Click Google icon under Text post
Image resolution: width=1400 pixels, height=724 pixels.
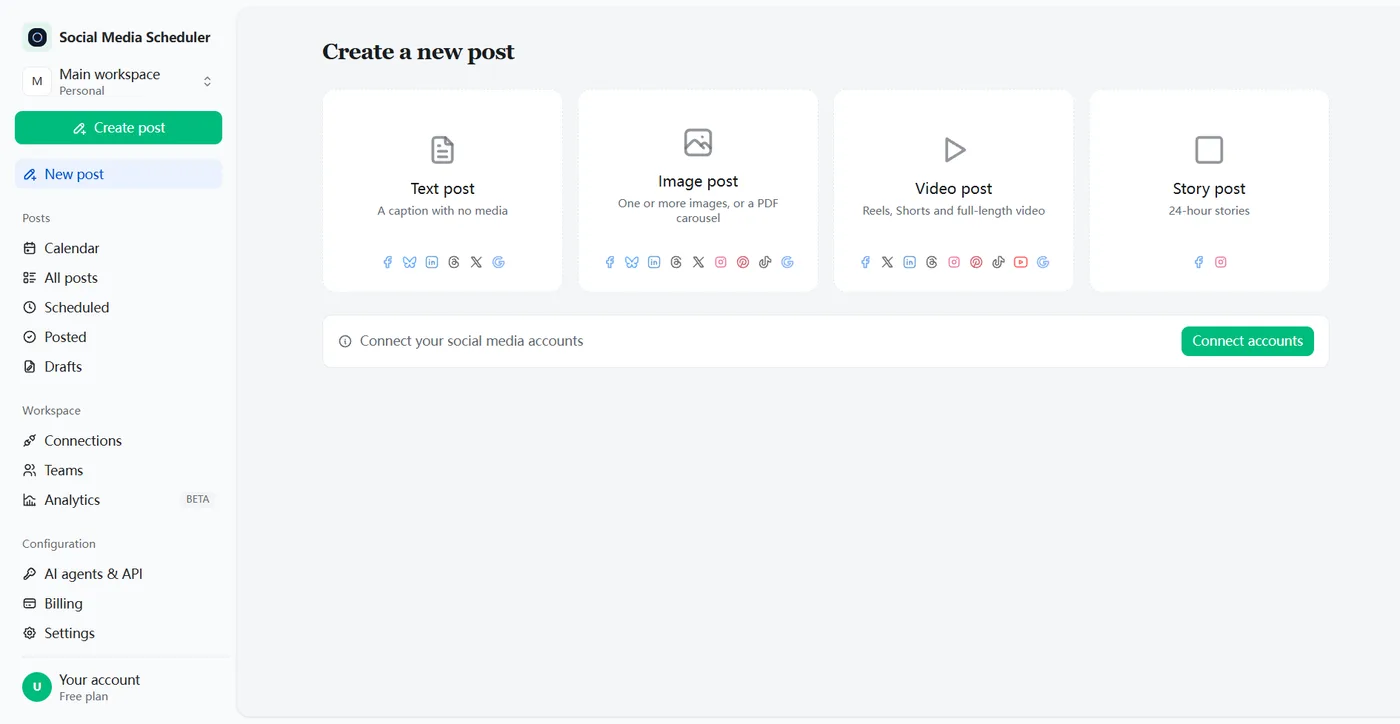tap(498, 262)
